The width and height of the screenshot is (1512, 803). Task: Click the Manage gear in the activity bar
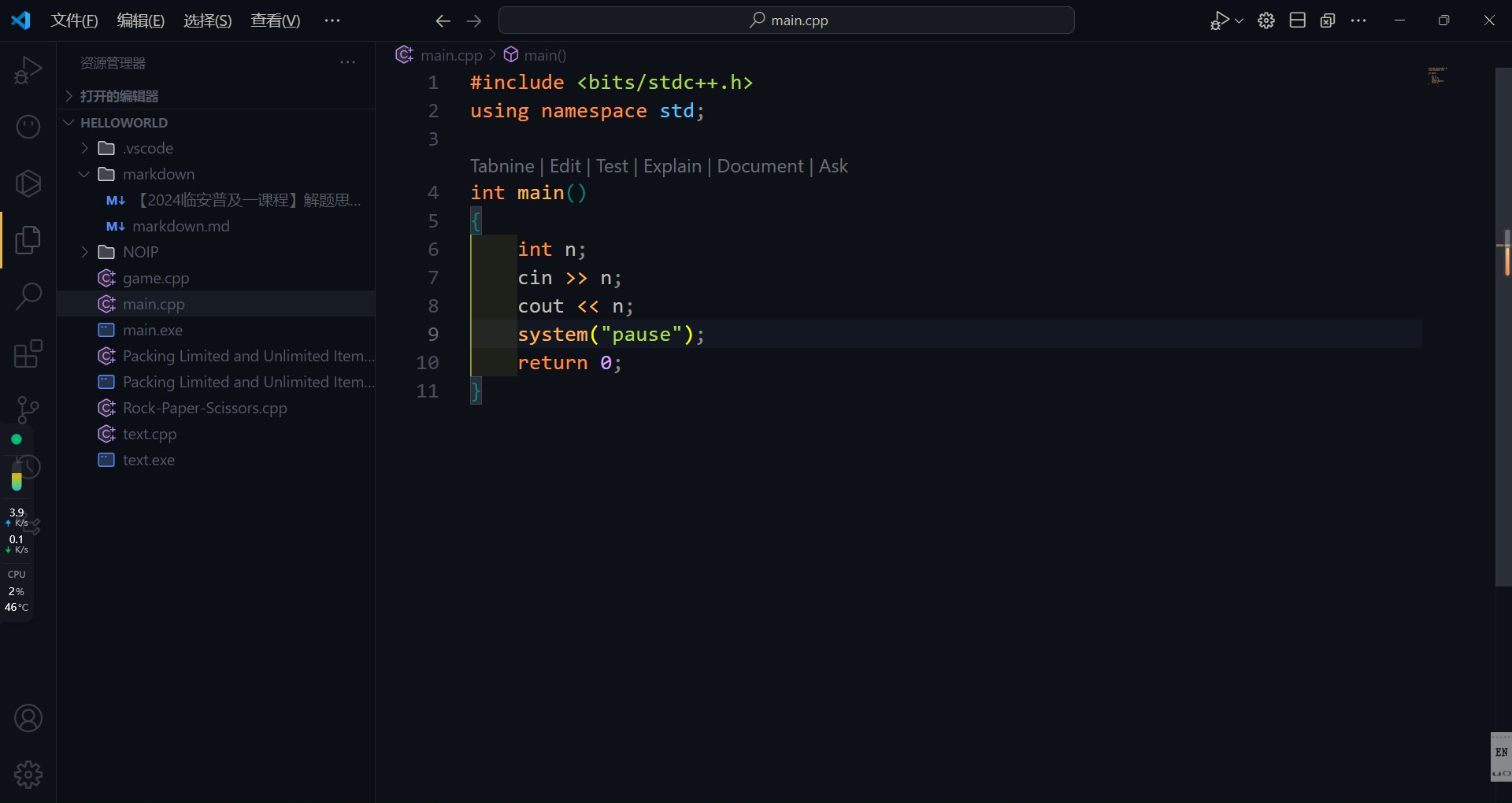pos(28,775)
